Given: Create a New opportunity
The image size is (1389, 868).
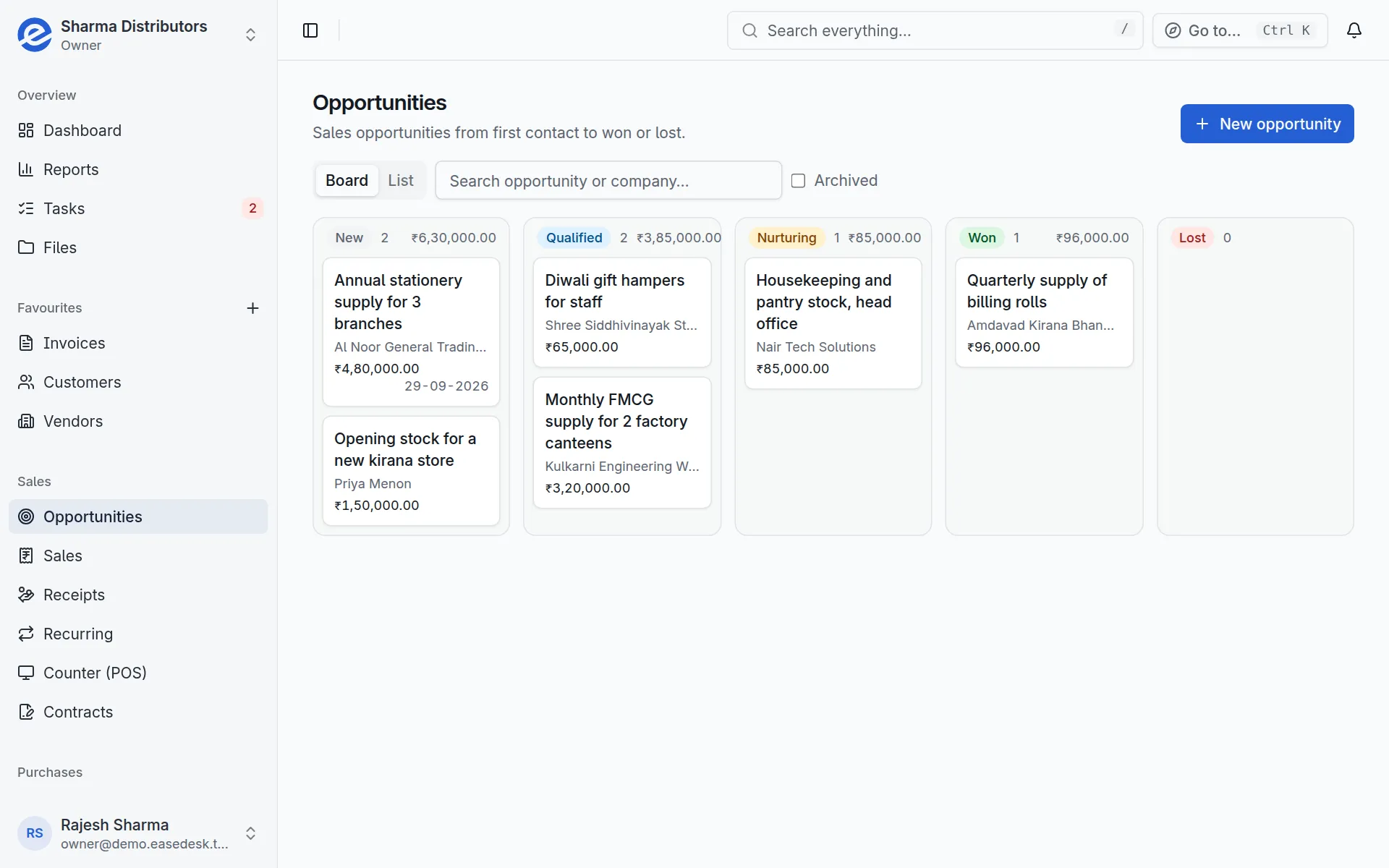Looking at the screenshot, I should tap(1267, 124).
